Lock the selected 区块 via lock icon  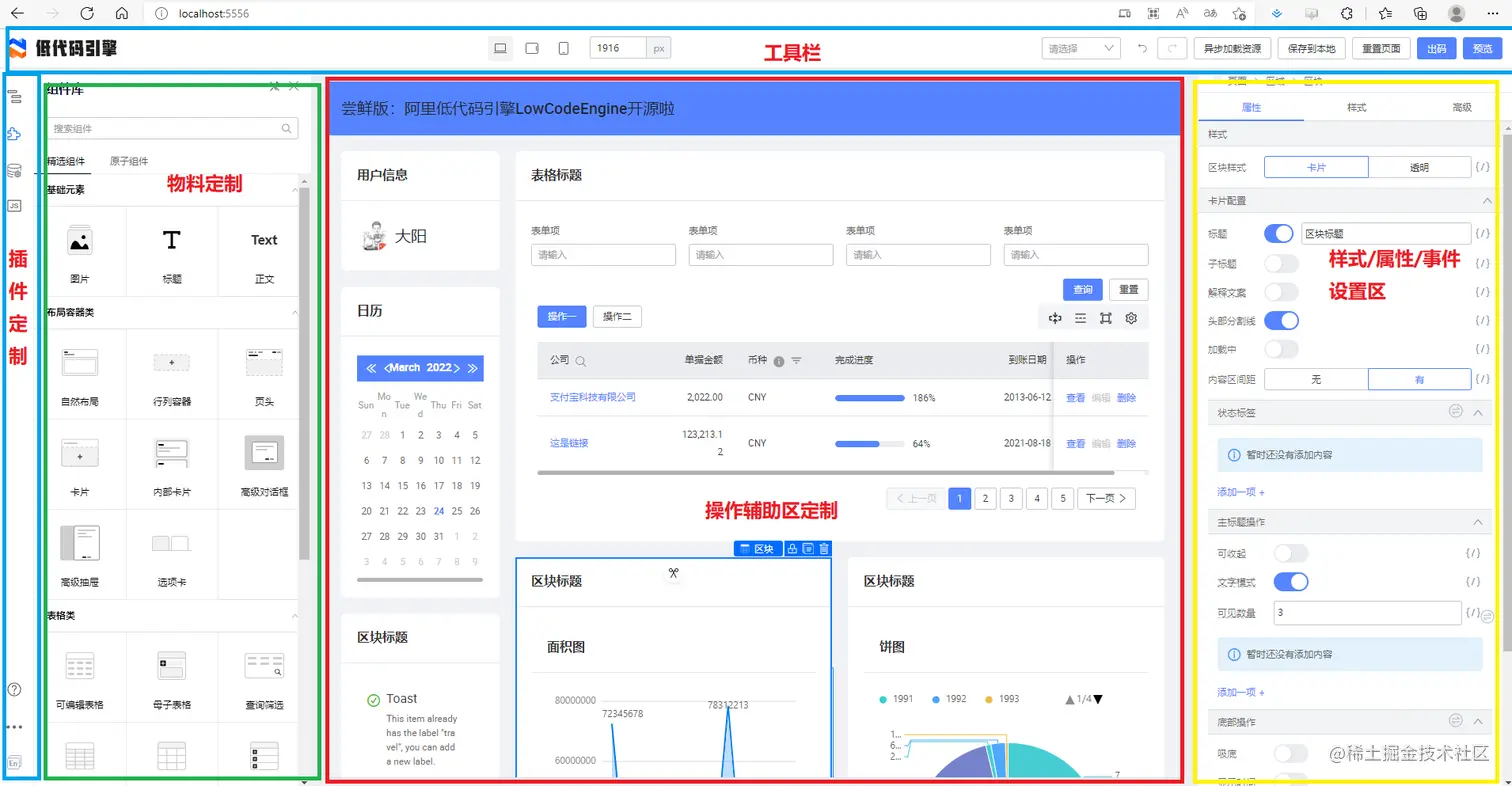(x=792, y=548)
